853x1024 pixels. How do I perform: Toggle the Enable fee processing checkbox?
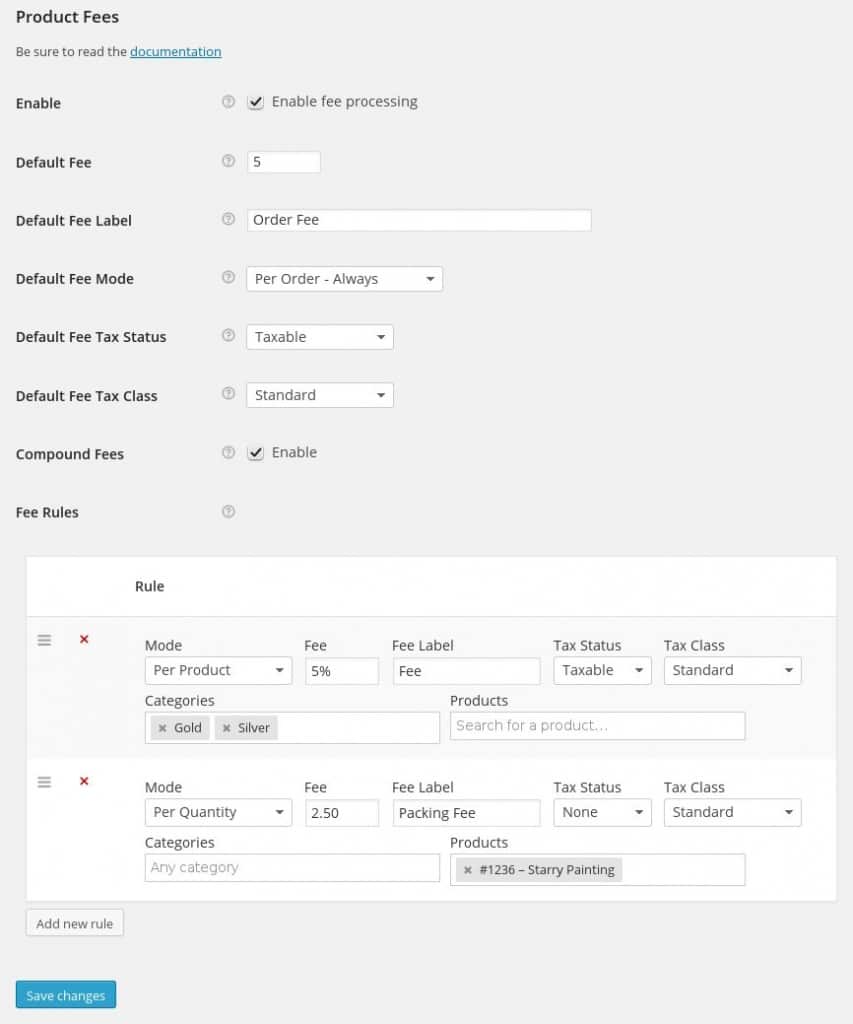pos(256,102)
